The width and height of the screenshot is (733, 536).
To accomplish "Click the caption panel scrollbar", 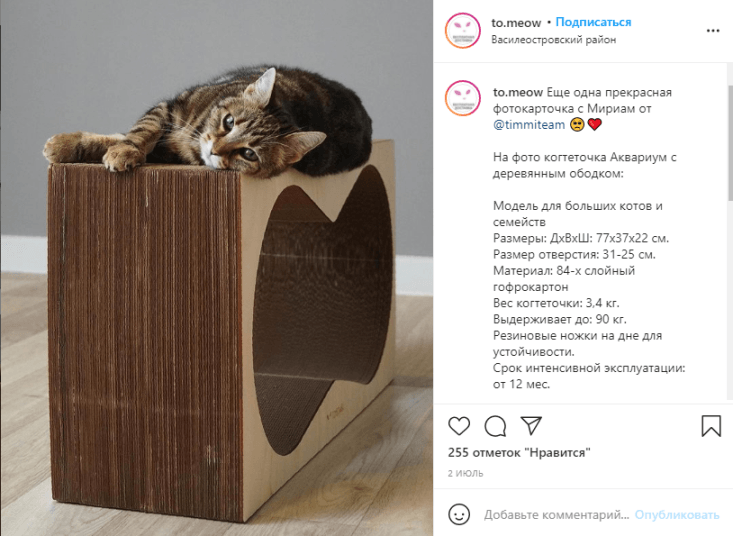I will 730,143.
